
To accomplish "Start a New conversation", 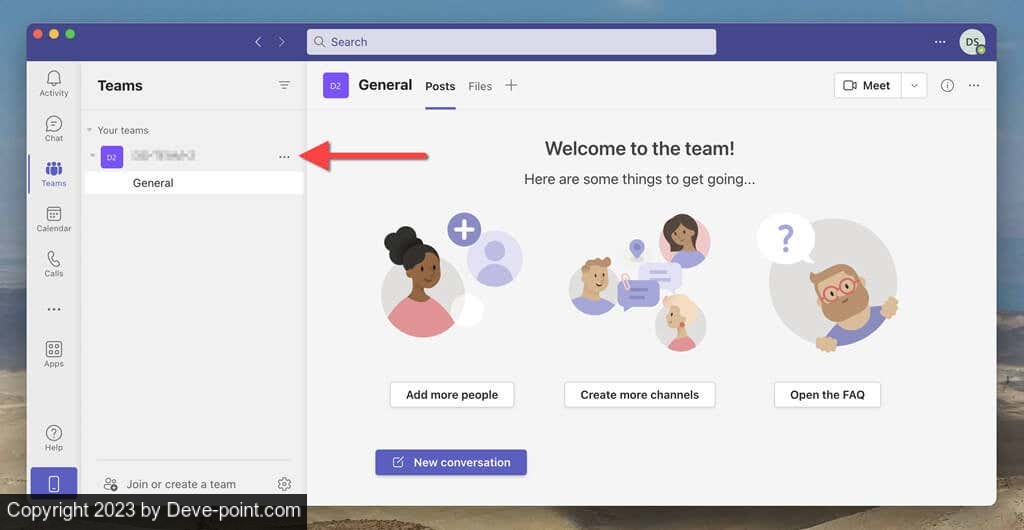I will coord(451,462).
